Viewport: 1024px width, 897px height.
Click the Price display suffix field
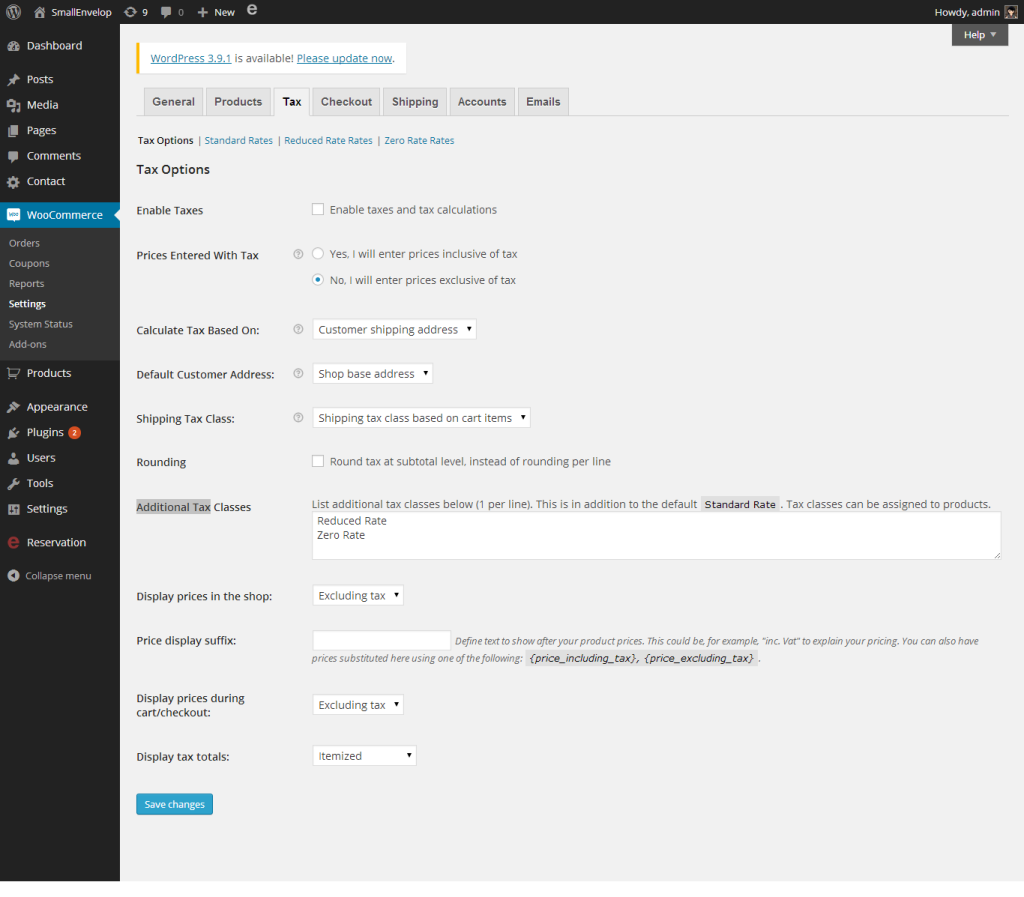coord(381,640)
